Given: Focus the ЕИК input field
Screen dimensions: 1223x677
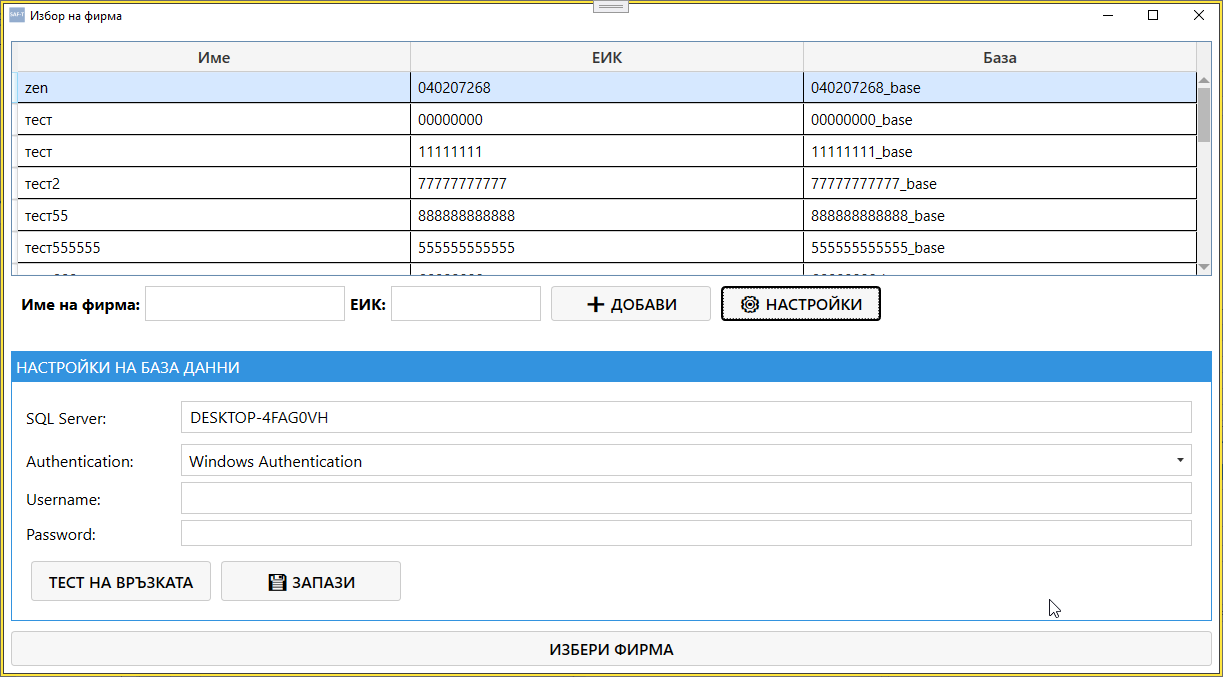Looking at the screenshot, I should tap(465, 304).
